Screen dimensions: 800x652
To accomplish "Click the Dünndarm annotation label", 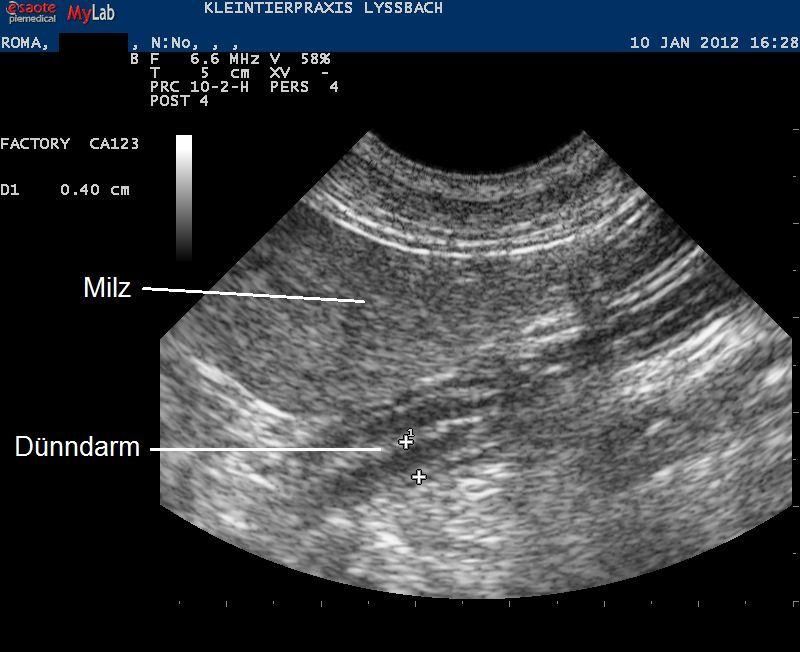I will 77,447.
